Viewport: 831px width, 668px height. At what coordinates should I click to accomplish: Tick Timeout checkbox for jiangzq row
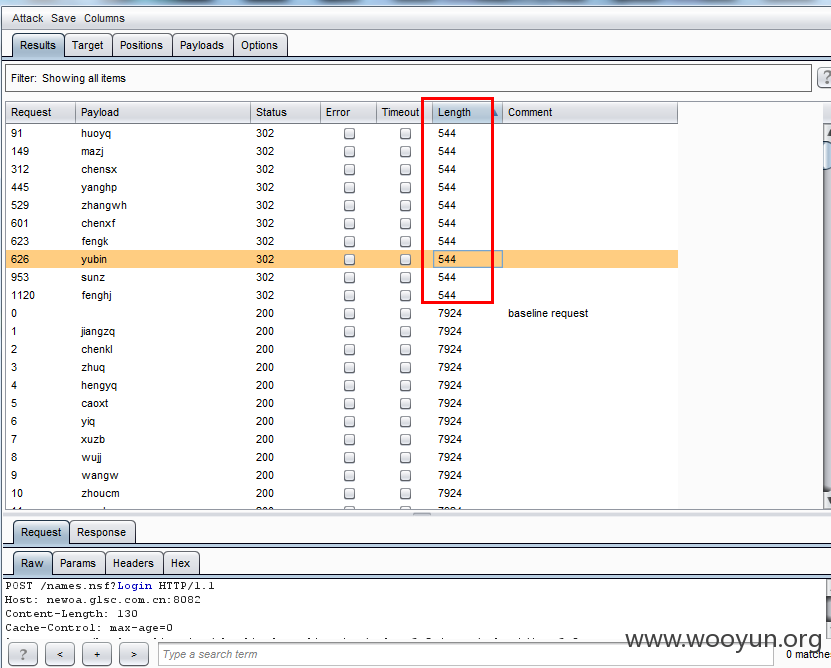tap(405, 331)
